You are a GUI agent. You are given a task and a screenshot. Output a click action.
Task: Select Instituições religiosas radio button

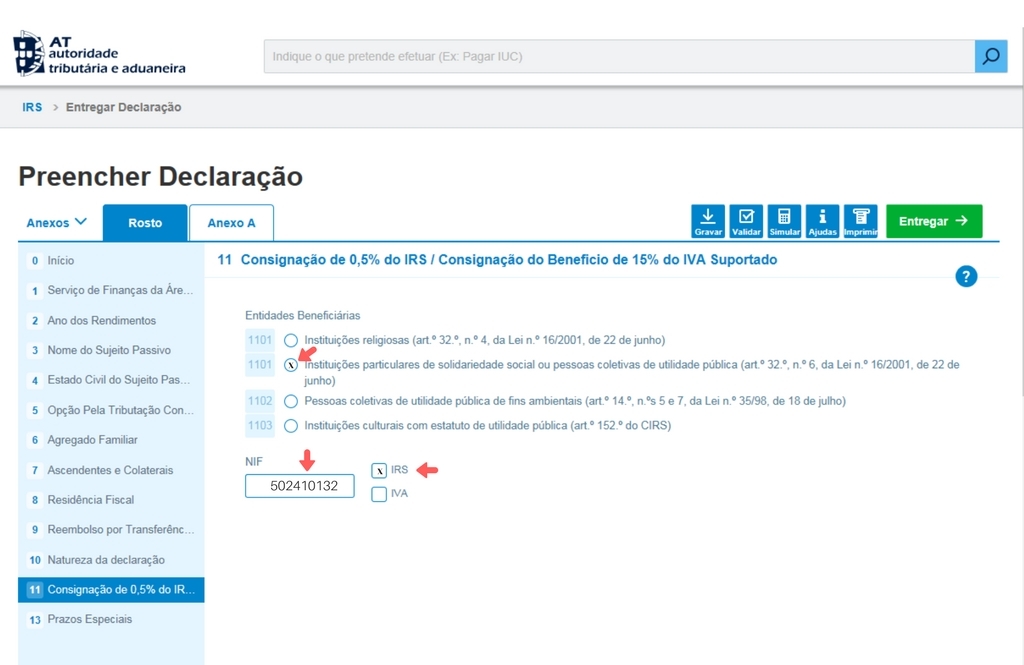pyautogui.click(x=291, y=340)
